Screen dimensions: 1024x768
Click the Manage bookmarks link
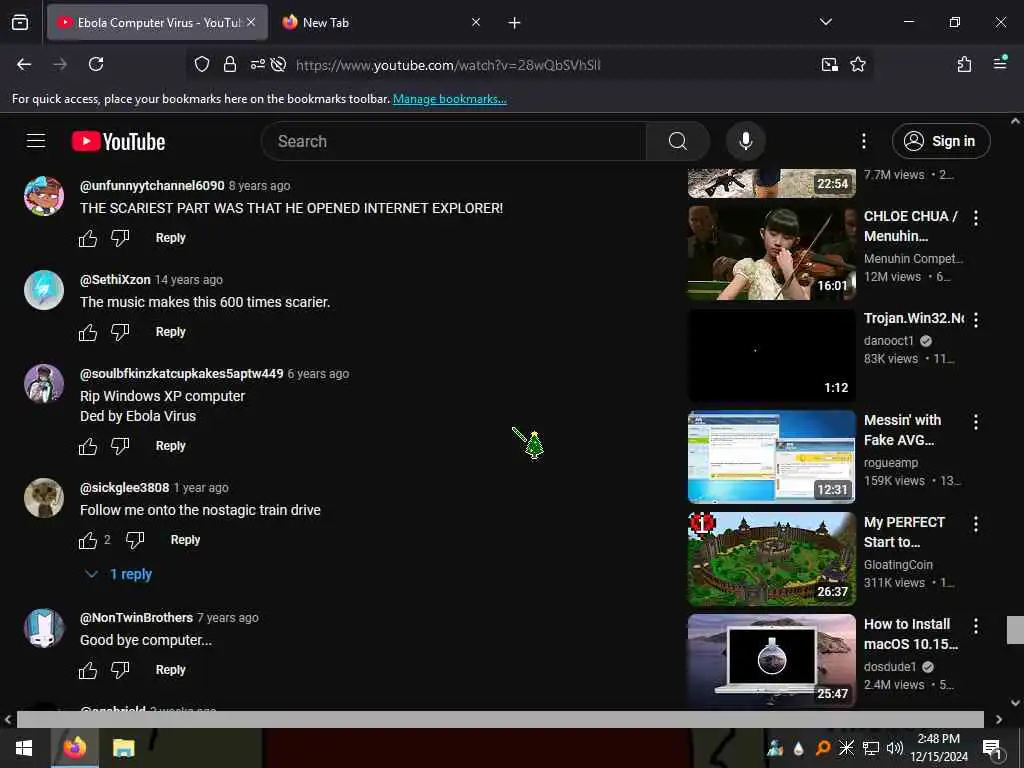[x=449, y=99]
